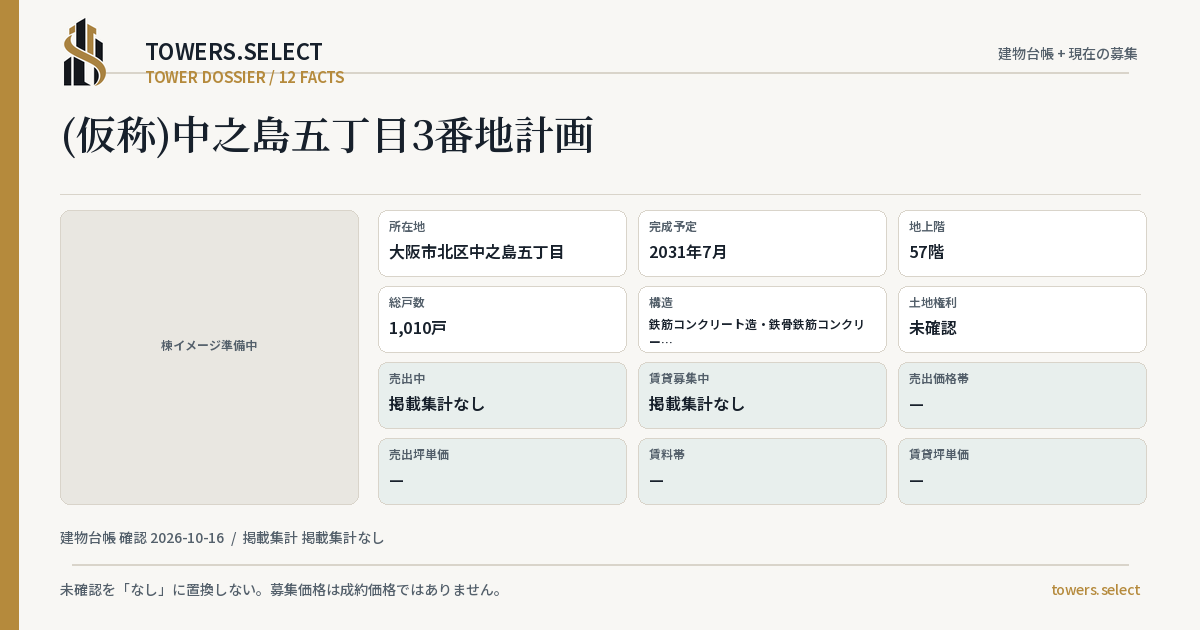Click the dash value under 賃料帯
The width and height of the screenshot is (1200, 630).
[656, 480]
